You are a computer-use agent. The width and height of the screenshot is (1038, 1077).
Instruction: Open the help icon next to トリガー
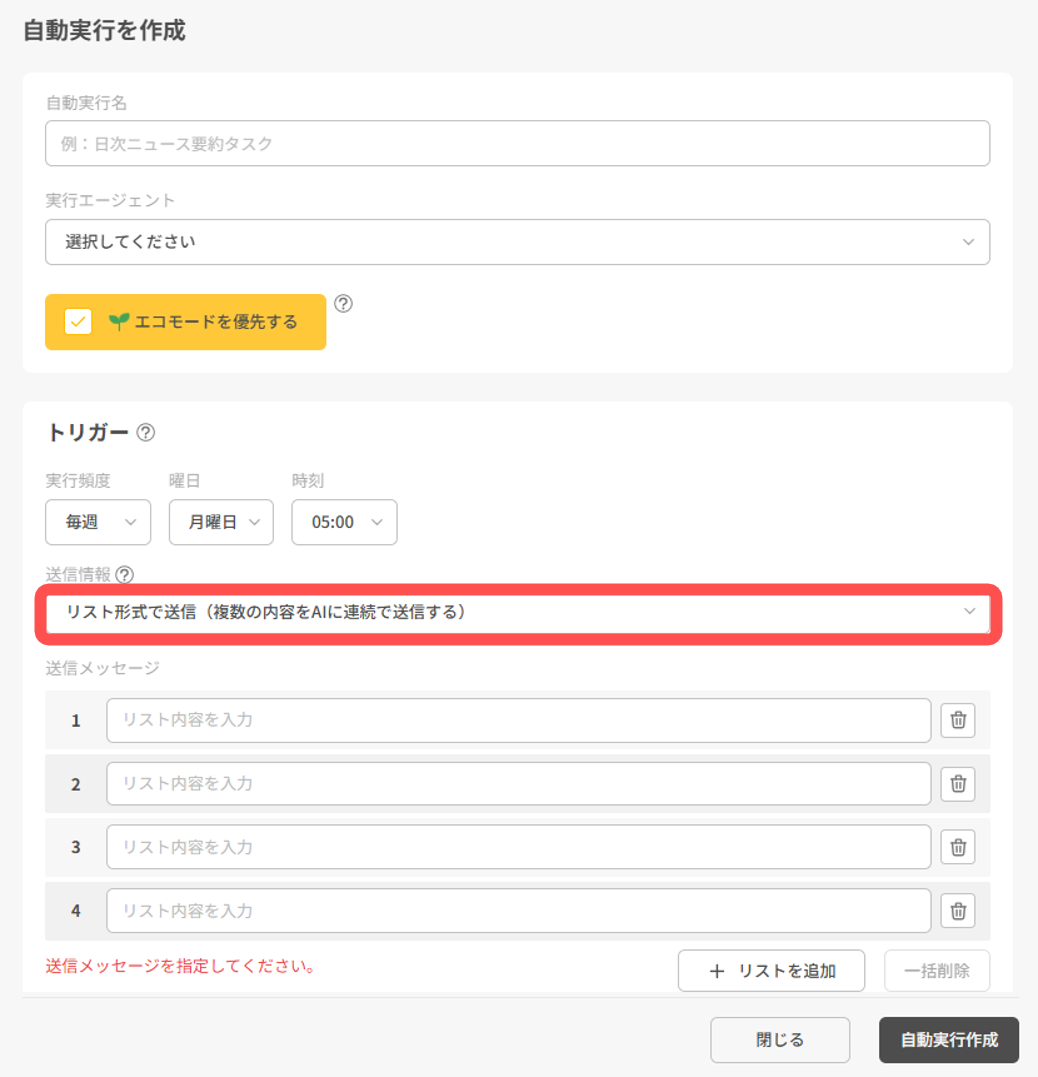click(x=146, y=433)
